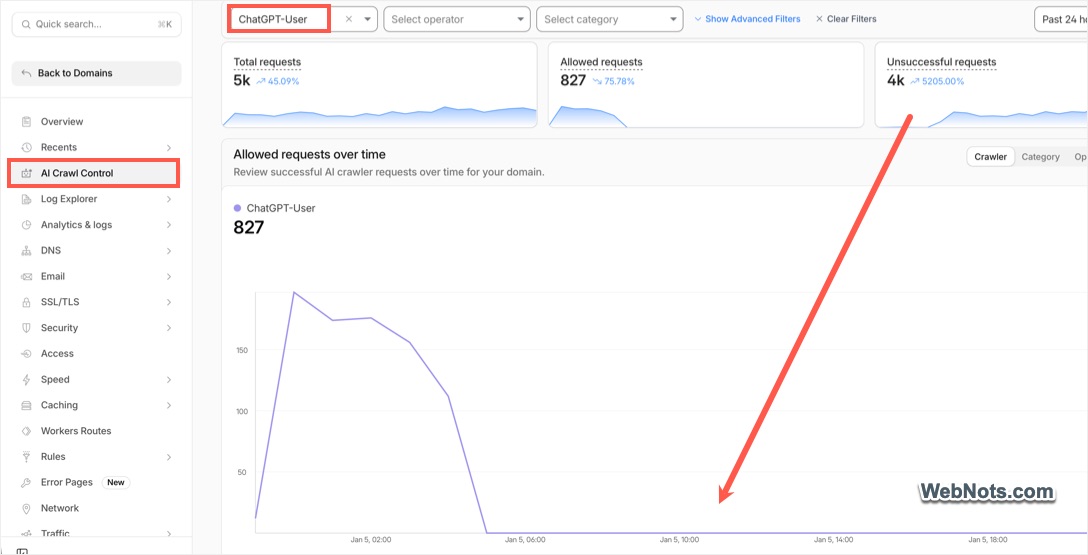Expand the Analytics & logs chevron

coord(169,225)
